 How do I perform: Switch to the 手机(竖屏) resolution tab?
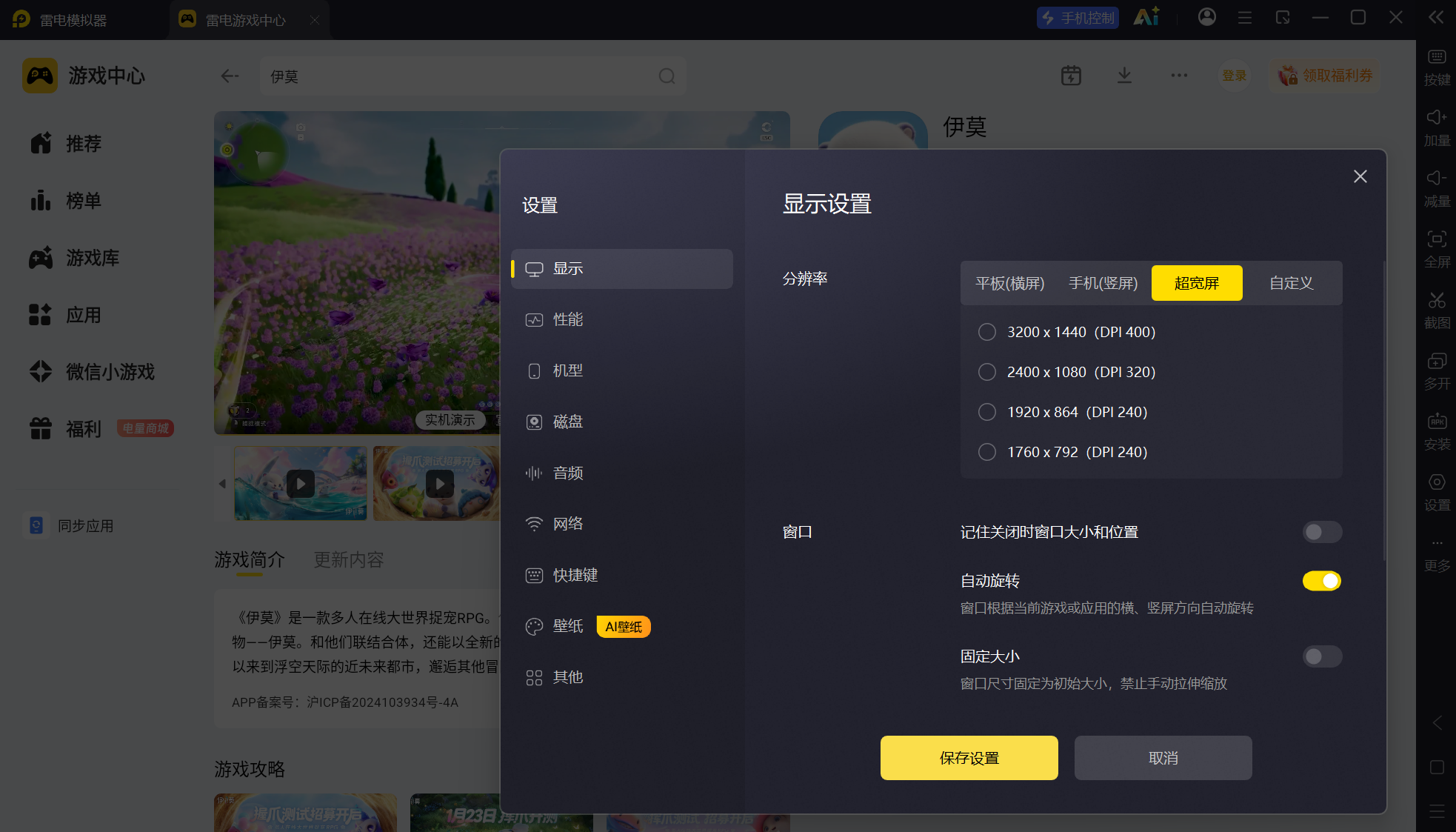(x=1103, y=283)
